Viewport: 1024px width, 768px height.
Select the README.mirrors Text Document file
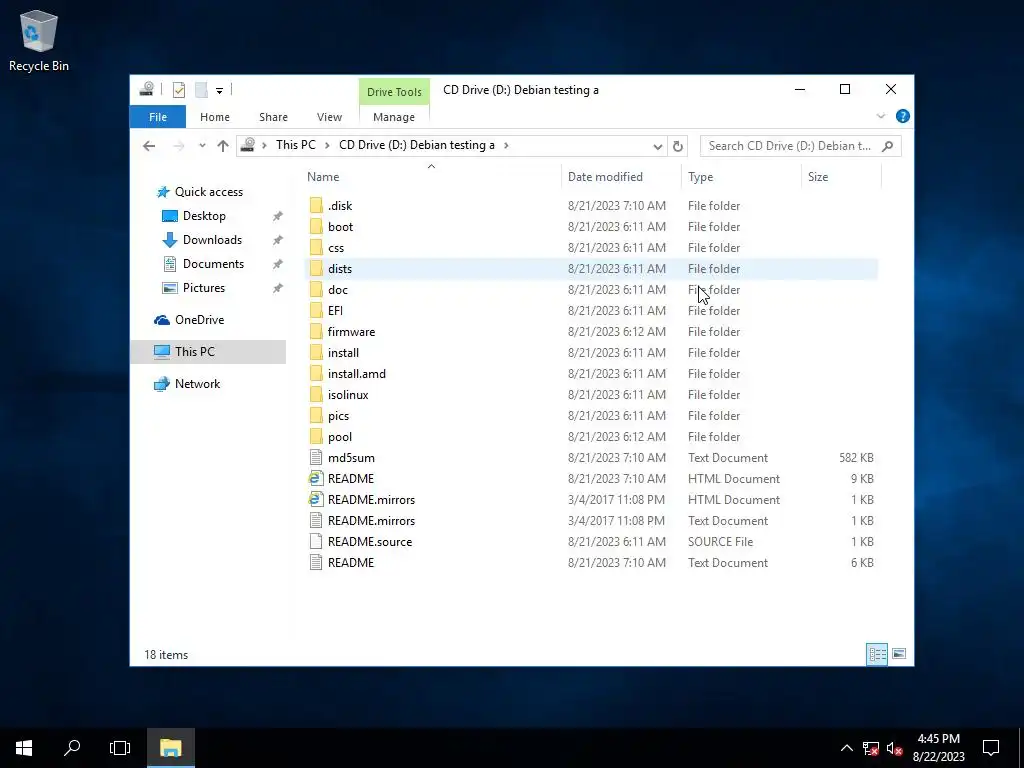372,520
